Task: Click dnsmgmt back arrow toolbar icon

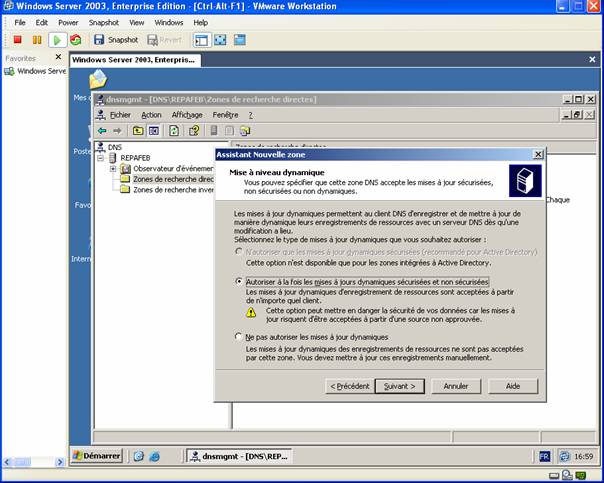Action: coord(102,131)
